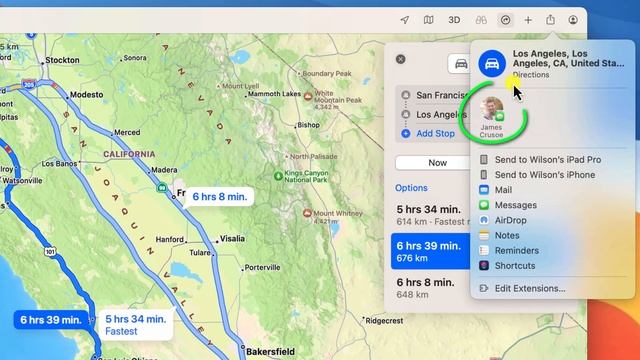This screenshot has height=360, width=640.
Task: Share to Shortcuts
Action: pyautogui.click(x=515, y=265)
